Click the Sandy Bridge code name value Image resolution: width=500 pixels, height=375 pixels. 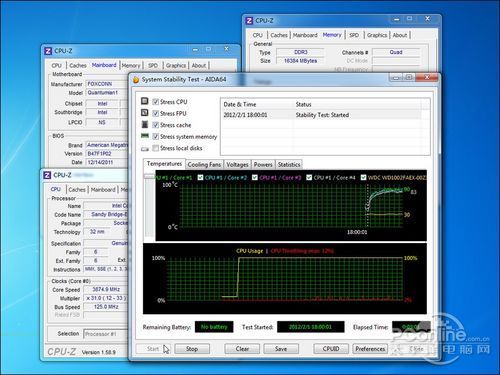click(106, 214)
